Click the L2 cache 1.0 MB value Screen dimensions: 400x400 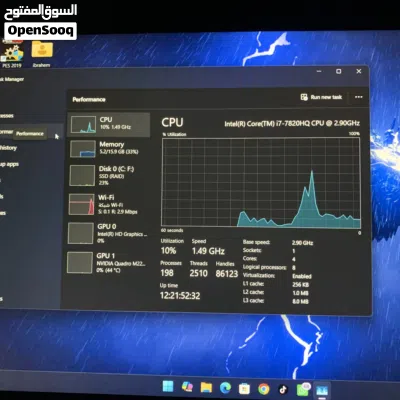pyautogui.click(x=300, y=293)
